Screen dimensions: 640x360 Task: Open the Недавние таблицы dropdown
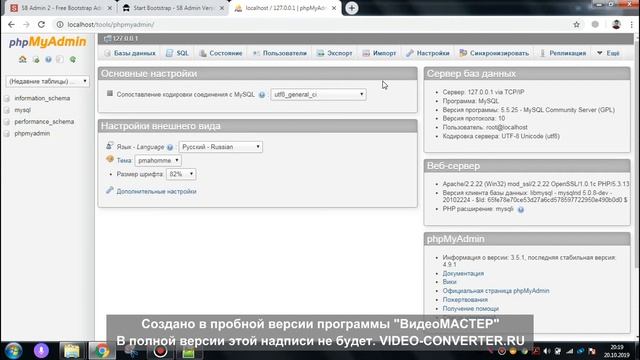pyautogui.click(x=47, y=81)
